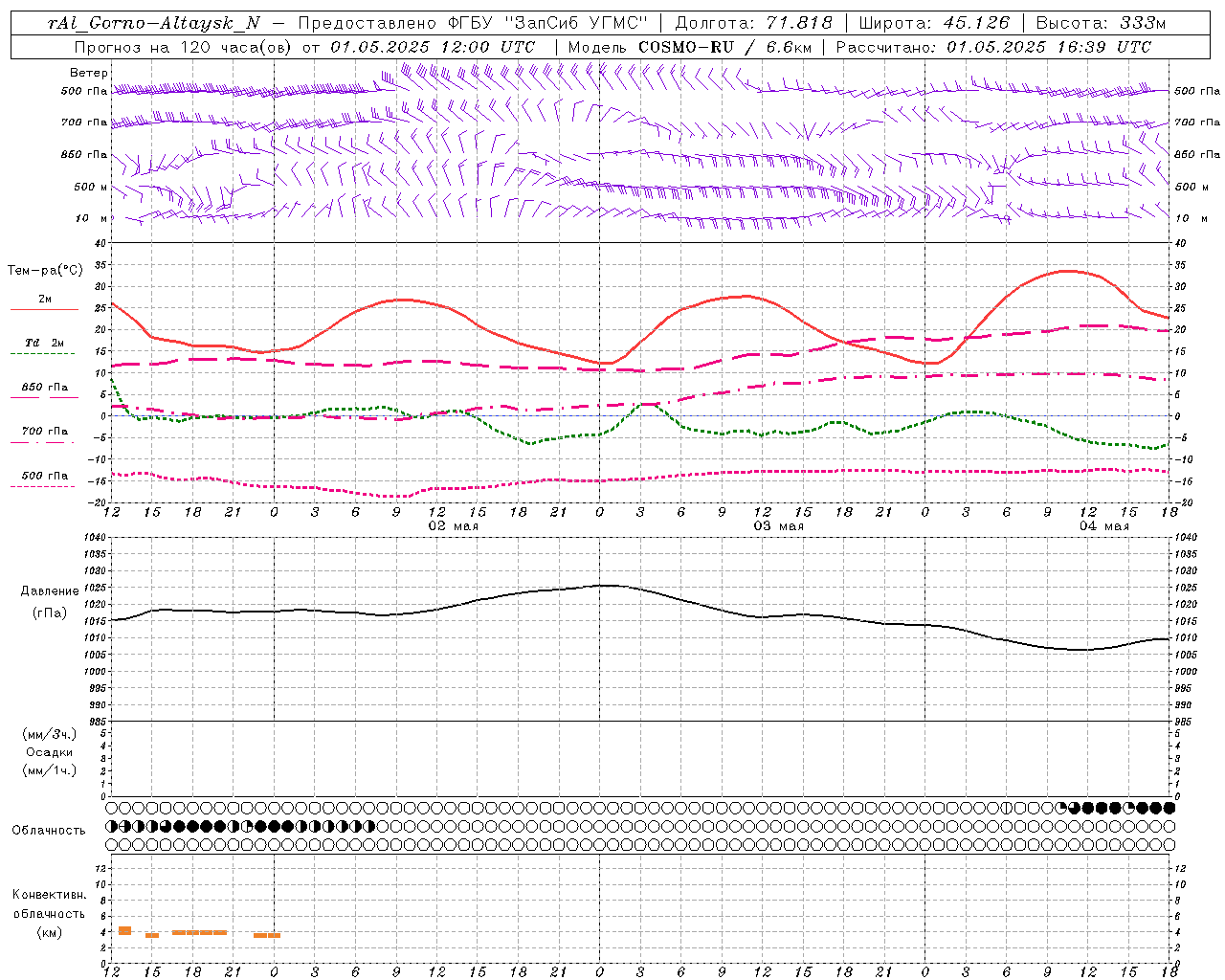The image size is (1225, 980).
Task: Click the 'Давление' pressure panel label
Action: pyautogui.click(x=50, y=591)
